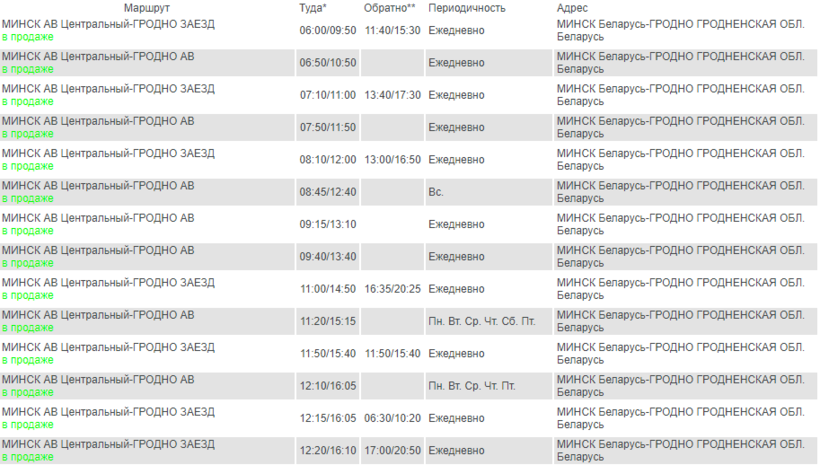Click the Туда* column header
The image size is (820, 465).
(x=313, y=8)
